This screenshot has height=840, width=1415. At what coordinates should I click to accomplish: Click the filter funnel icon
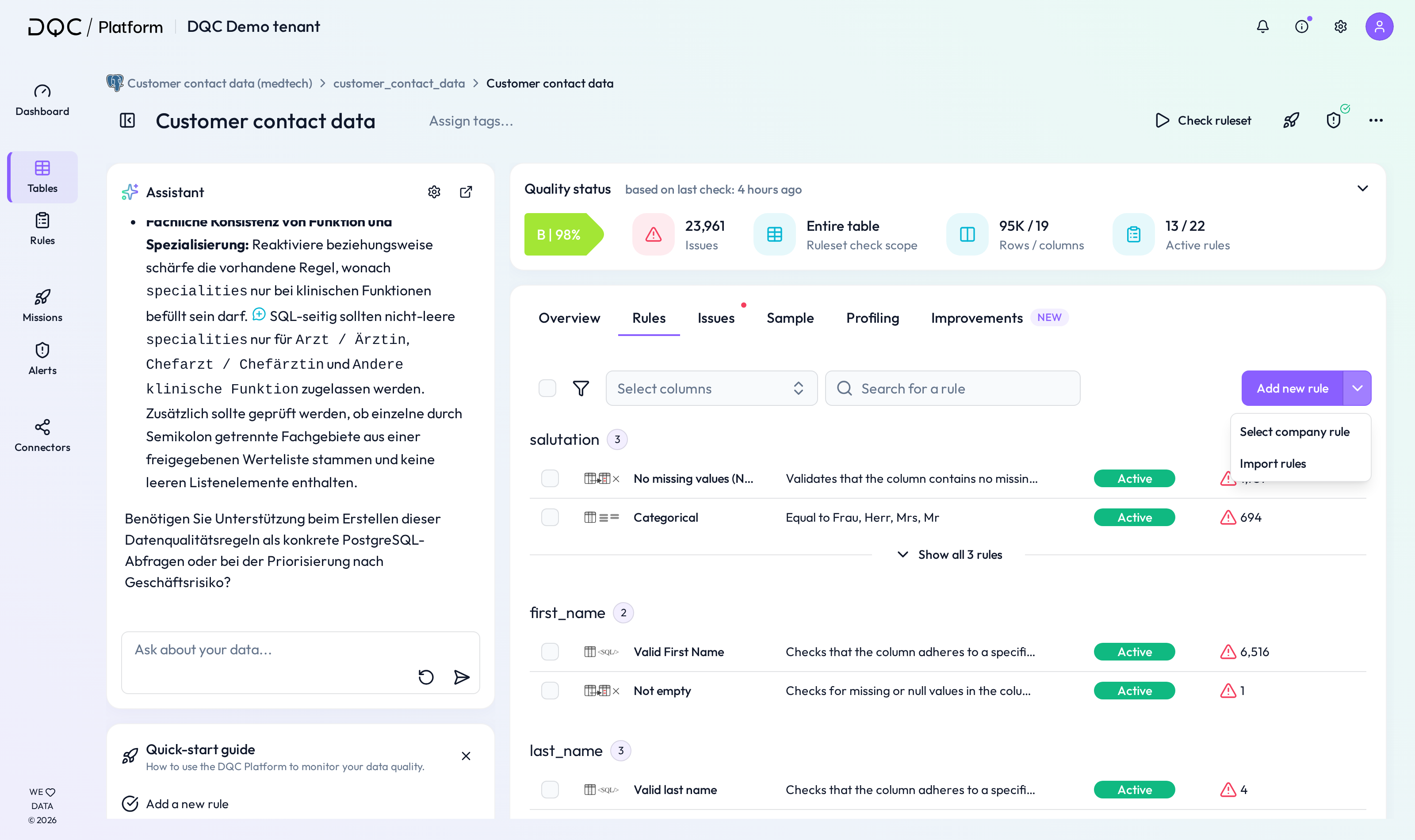coord(581,388)
